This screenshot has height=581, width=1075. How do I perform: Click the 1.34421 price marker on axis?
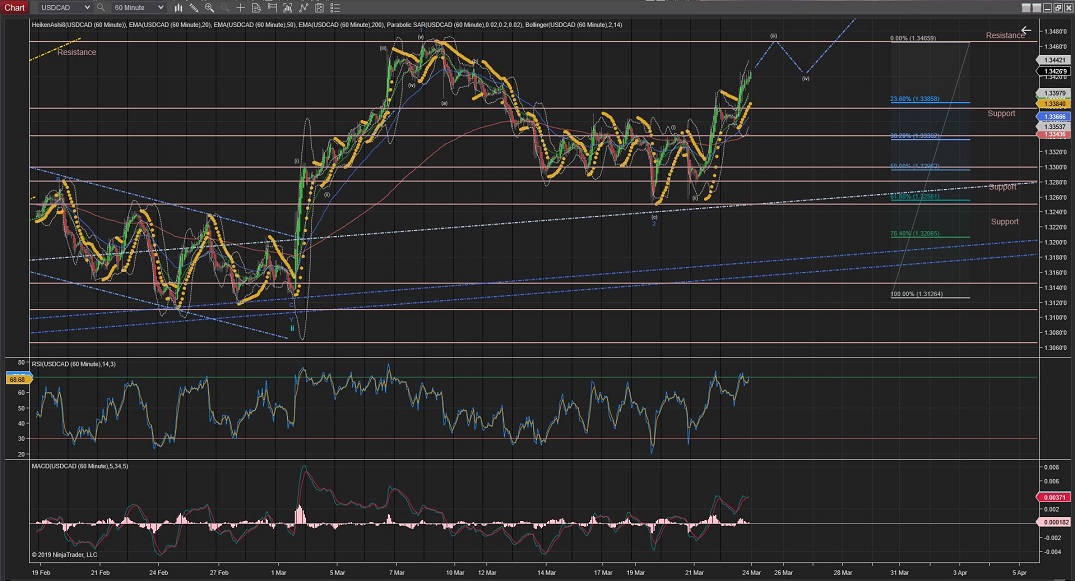(x=1053, y=60)
